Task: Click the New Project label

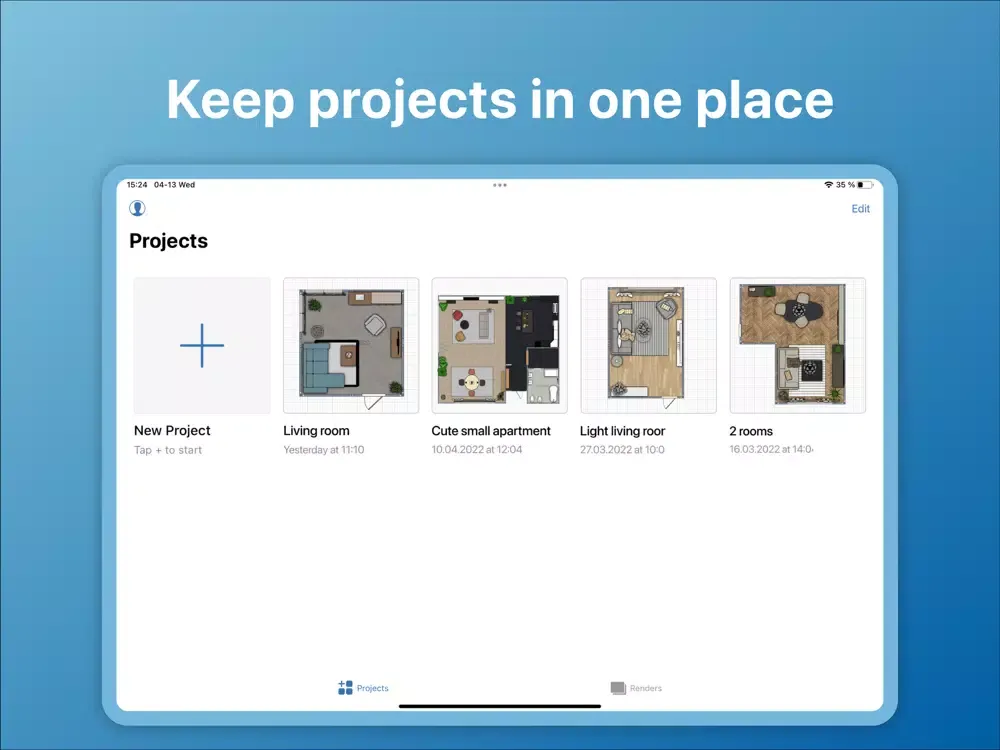Action: coord(172,430)
